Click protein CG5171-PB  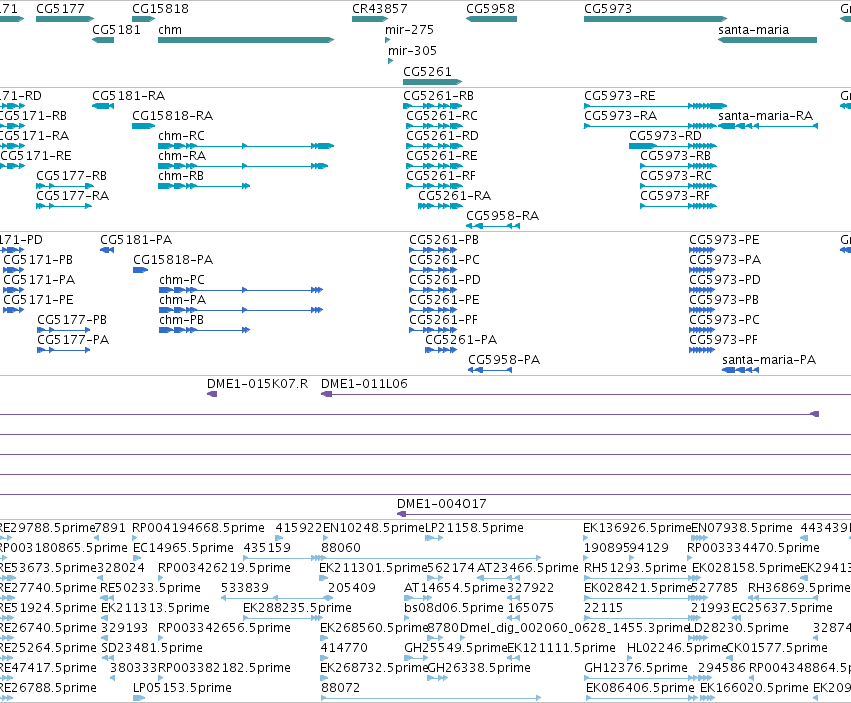[14, 270]
